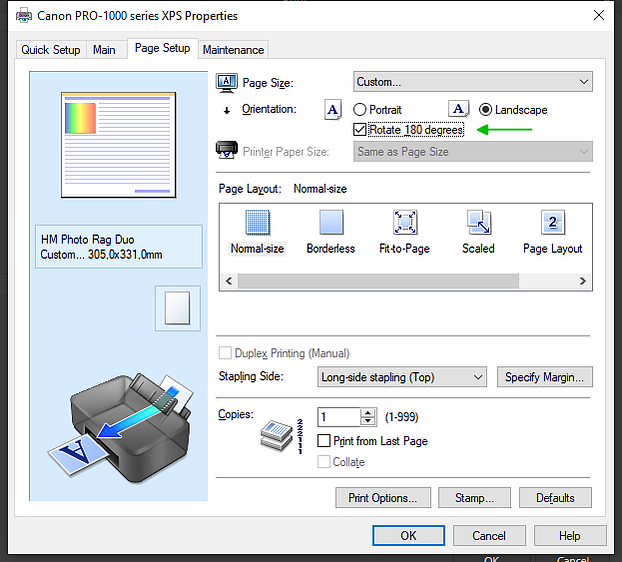Decrease copies with down spinner arrow
Screen dimensions: 622x562
pos(368,421)
